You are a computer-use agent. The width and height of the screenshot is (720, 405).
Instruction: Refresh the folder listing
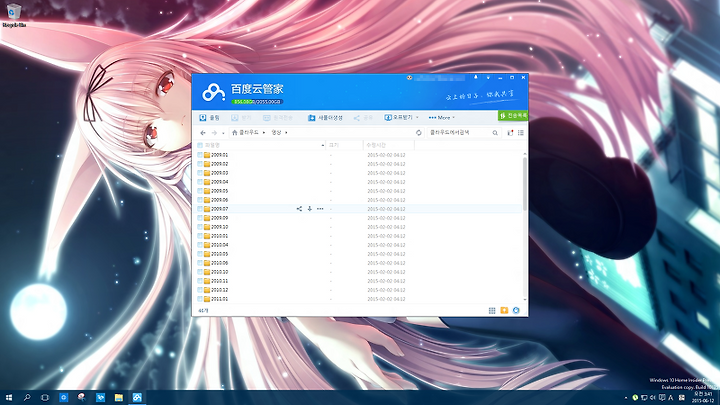click(418, 133)
